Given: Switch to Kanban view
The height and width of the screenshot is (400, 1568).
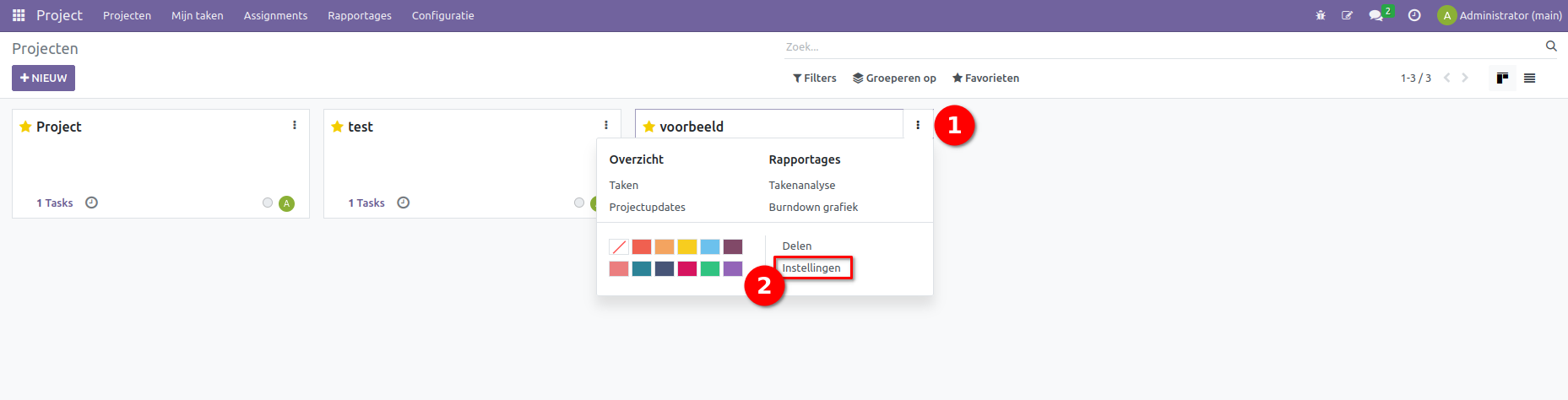Looking at the screenshot, I should 1502,78.
